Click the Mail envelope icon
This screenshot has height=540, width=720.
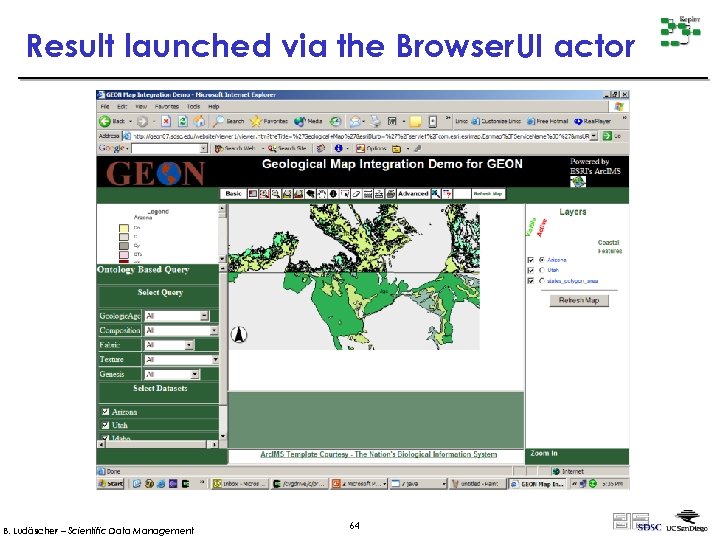(x=355, y=121)
